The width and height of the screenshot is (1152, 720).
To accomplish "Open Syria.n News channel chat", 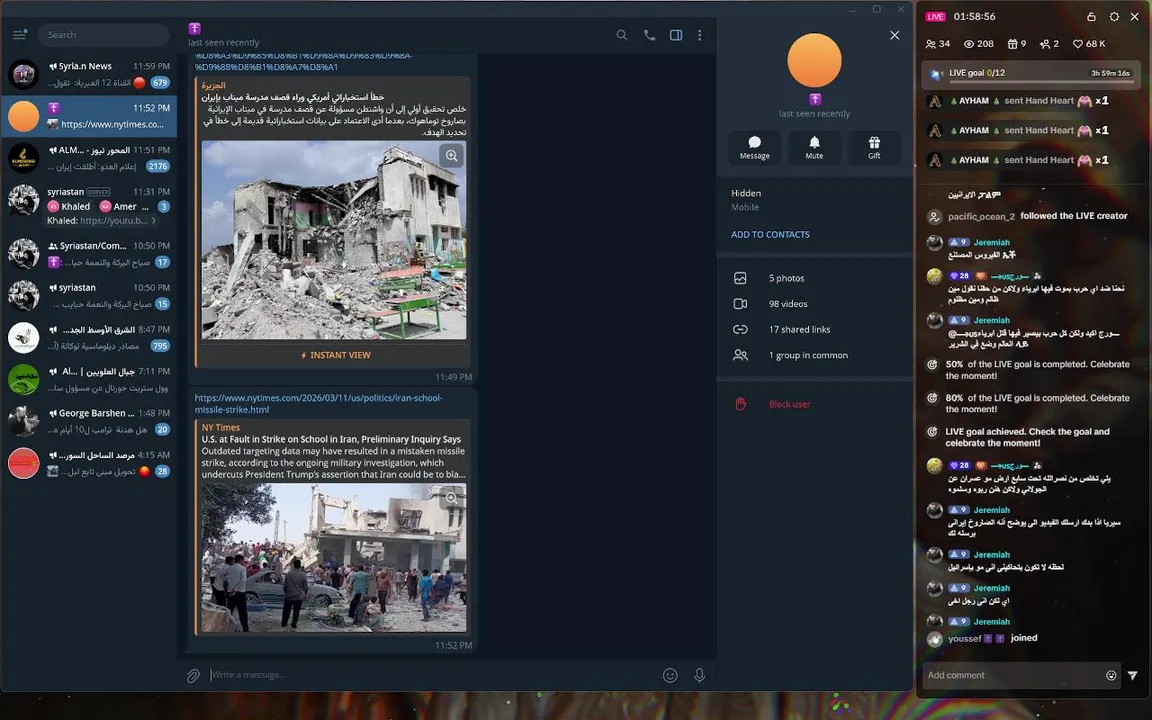I will tap(89, 74).
